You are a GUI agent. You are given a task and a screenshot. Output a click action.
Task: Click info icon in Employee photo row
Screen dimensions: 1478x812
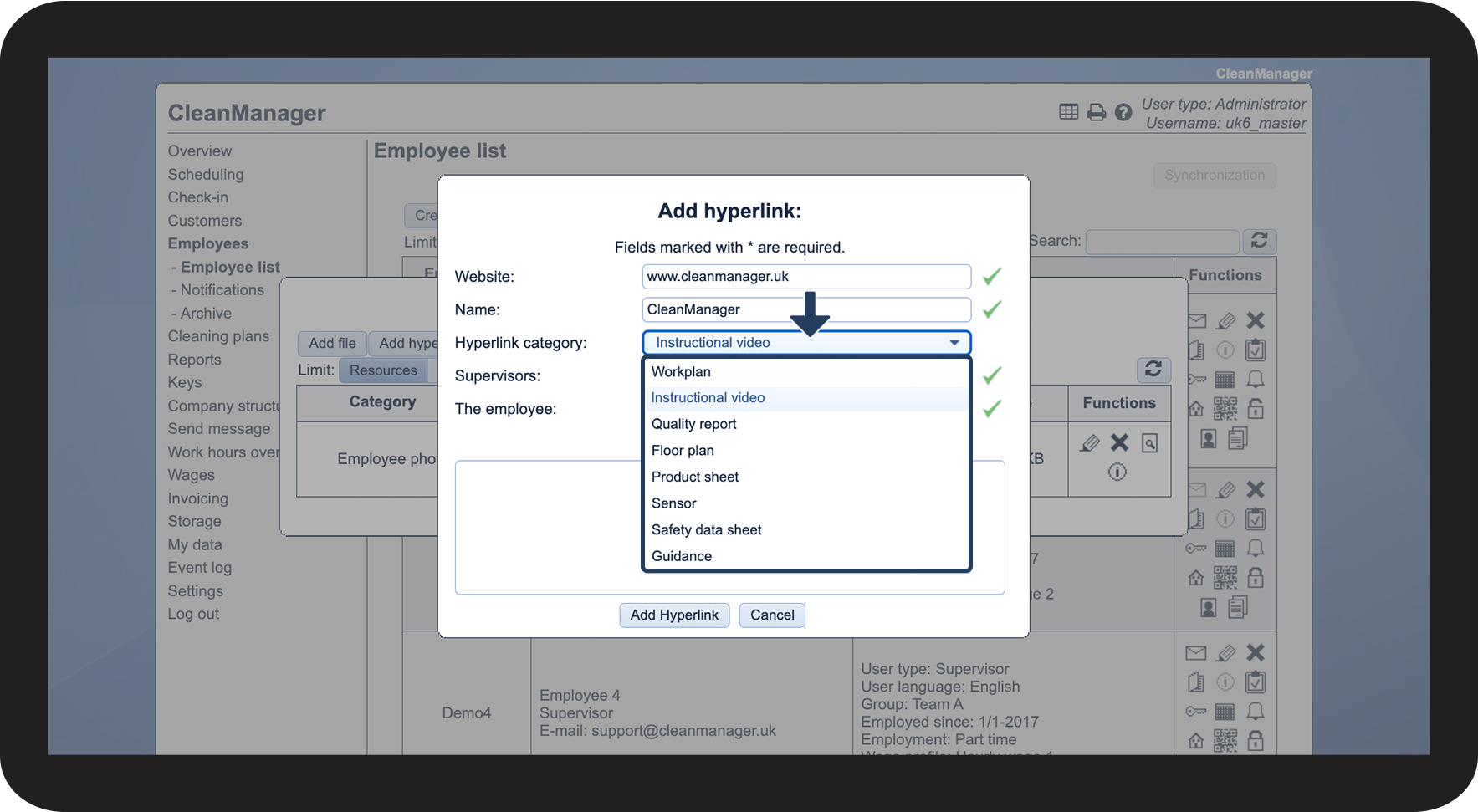click(1117, 472)
